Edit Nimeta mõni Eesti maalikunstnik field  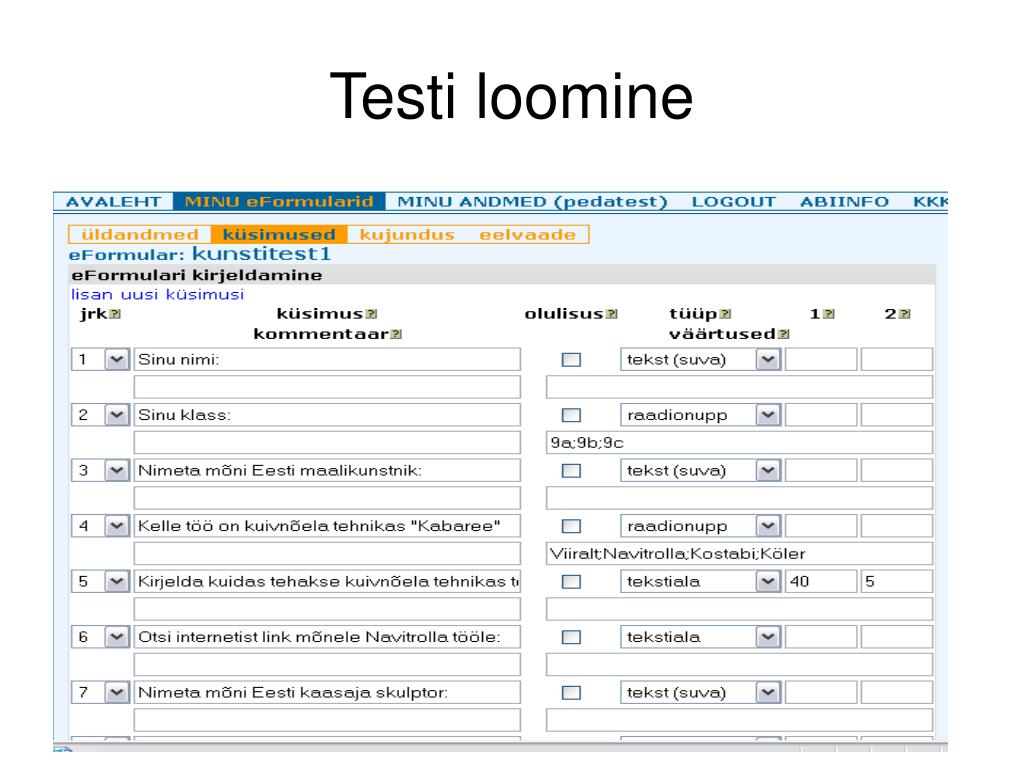(x=327, y=471)
